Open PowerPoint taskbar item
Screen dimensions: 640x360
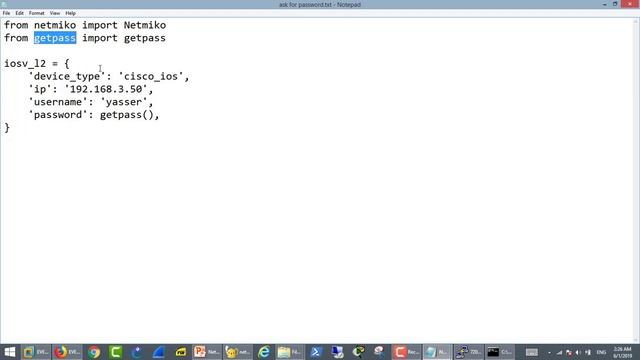pos(207,352)
